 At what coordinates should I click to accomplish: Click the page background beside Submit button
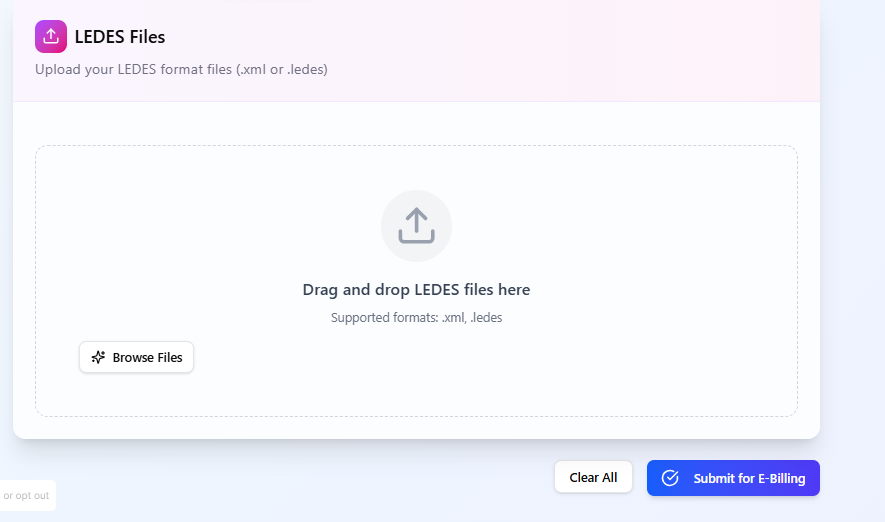click(x=852, y=478)
